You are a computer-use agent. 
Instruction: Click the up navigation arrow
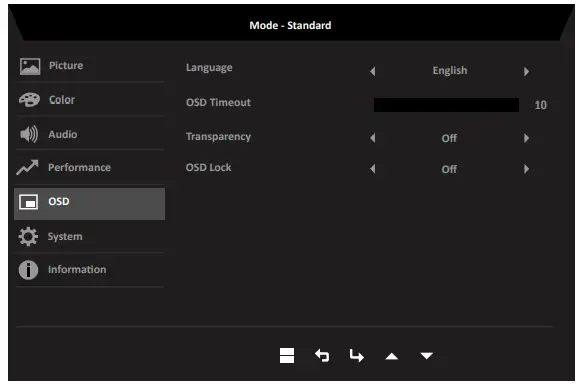391,357
